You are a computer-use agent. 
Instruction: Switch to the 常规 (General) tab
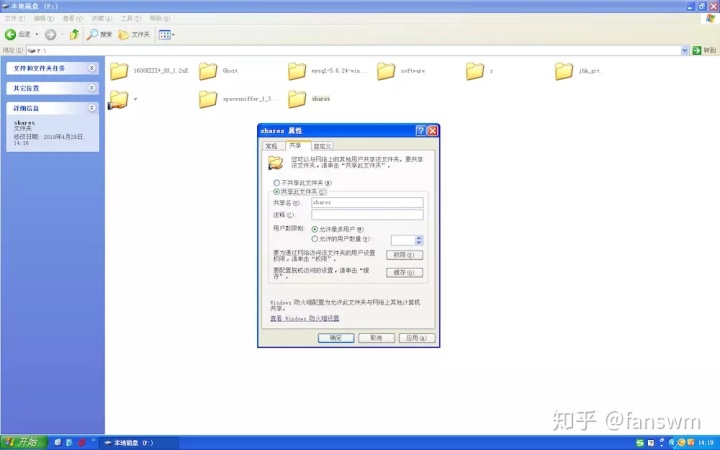pyautogui.click(x=271, y=146)
